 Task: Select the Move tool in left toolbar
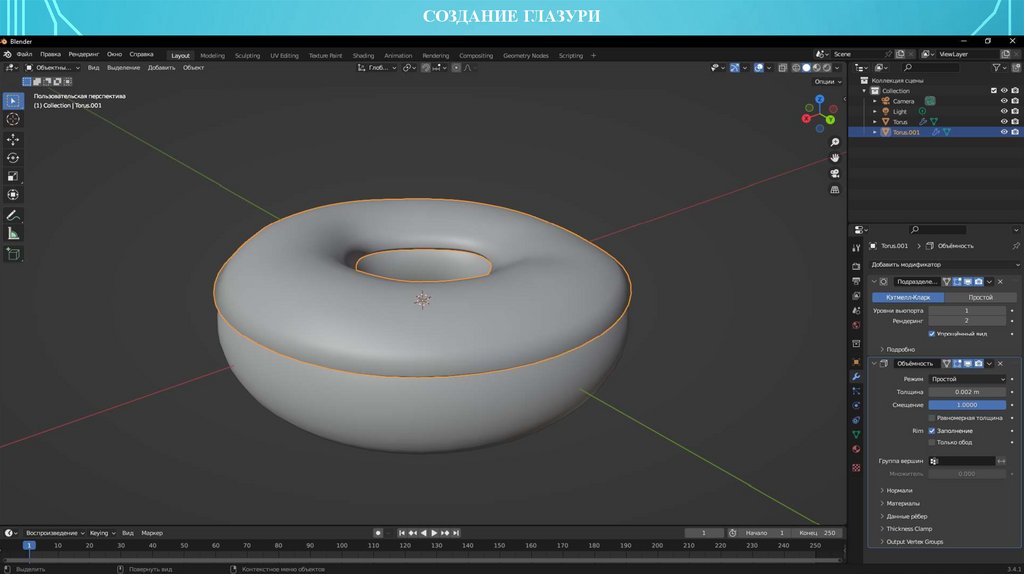tap(13, 139)
